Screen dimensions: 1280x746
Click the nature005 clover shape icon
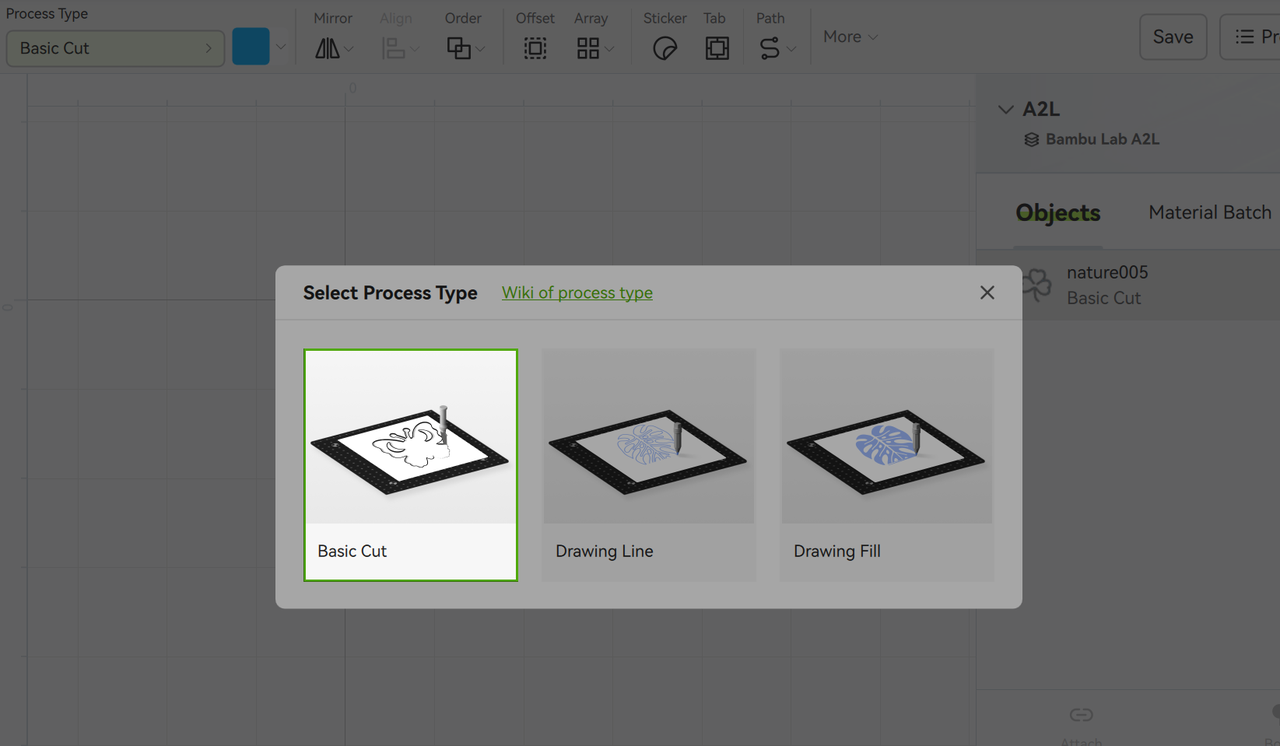coord(1037,286)
